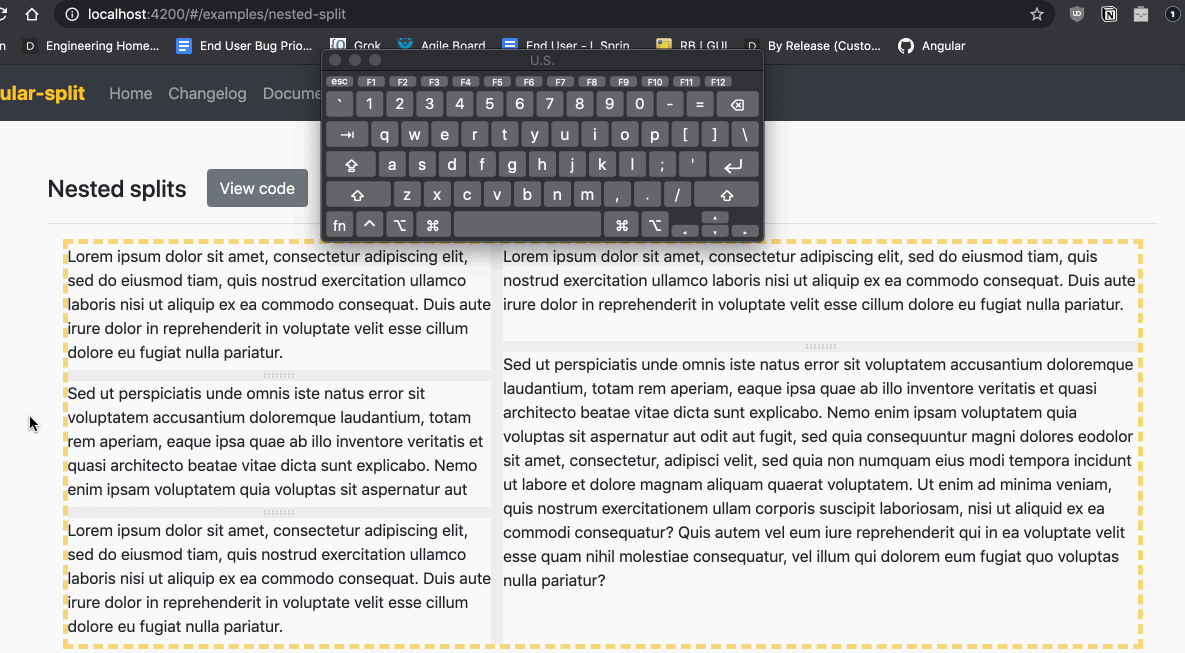This screenshot has width=1185, height=653.
Task: Toggle the caps lock key on virtual keyboard
Action: 351,165
